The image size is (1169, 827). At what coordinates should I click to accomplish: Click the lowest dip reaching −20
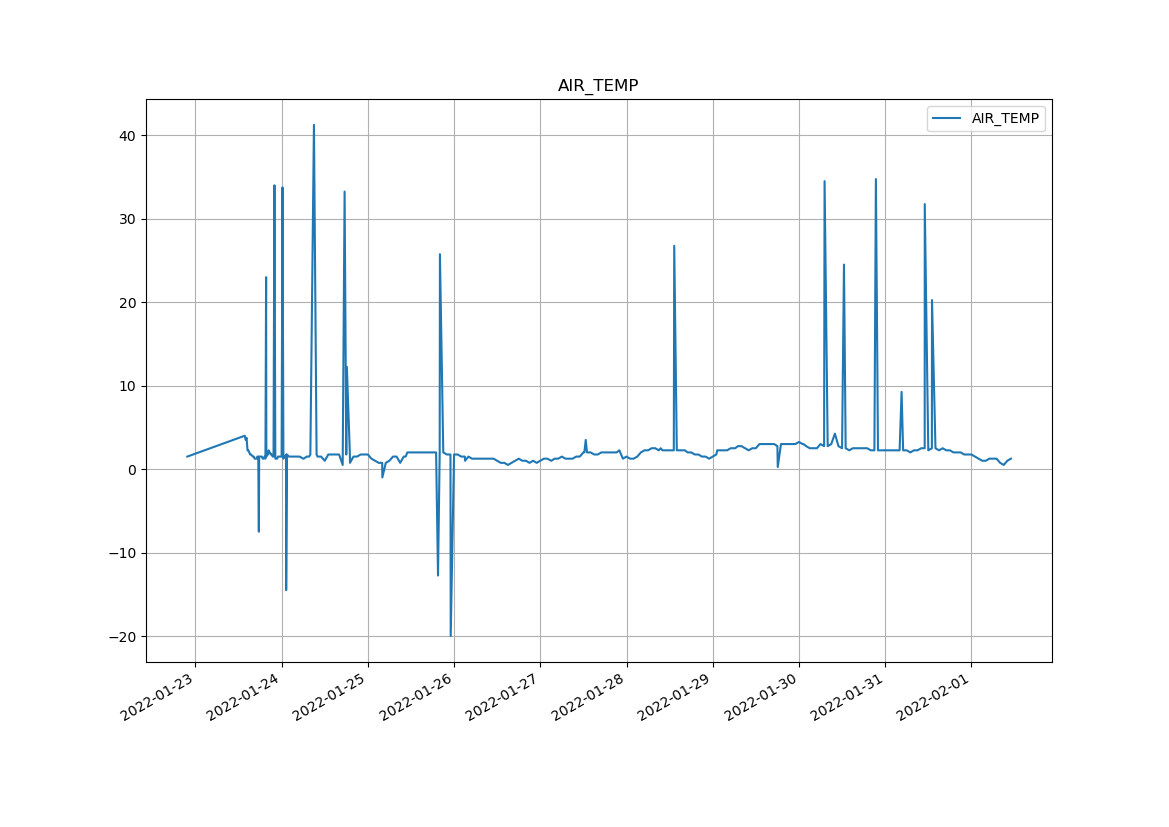tap(450, 635)
